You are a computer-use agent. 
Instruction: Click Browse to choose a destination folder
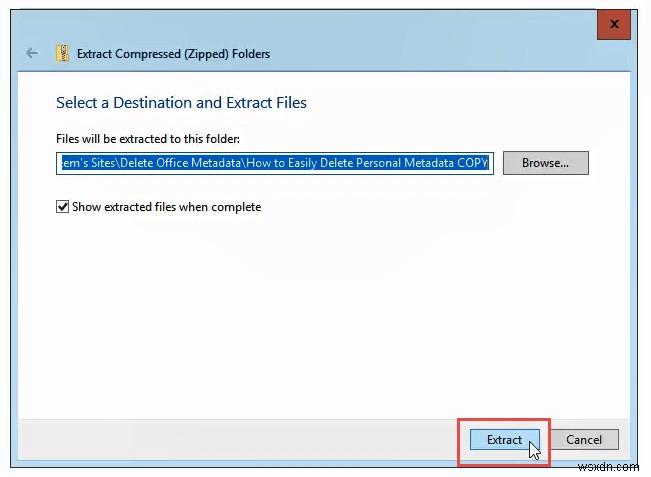pyautogui.click(x=545, y=162)
